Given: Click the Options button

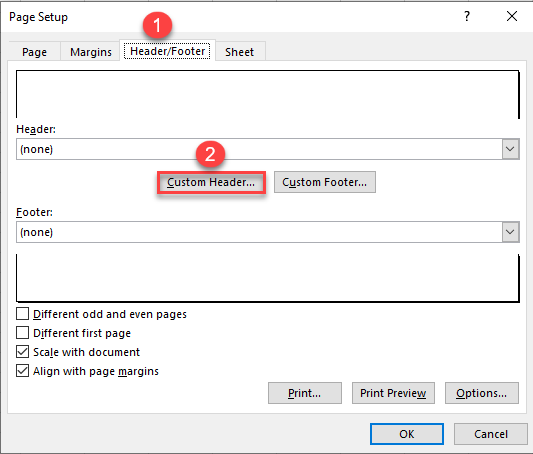Looking at the screenshot, I should click(x=482, y=393).
